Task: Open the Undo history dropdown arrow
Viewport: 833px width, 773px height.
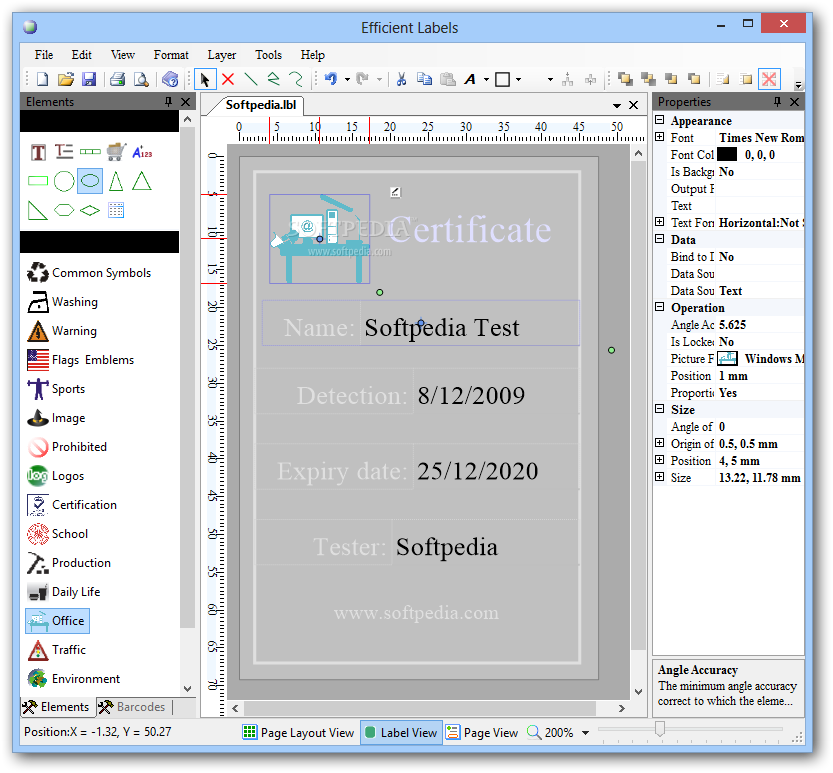Action: pyautogui.click(x=347, y=80)
